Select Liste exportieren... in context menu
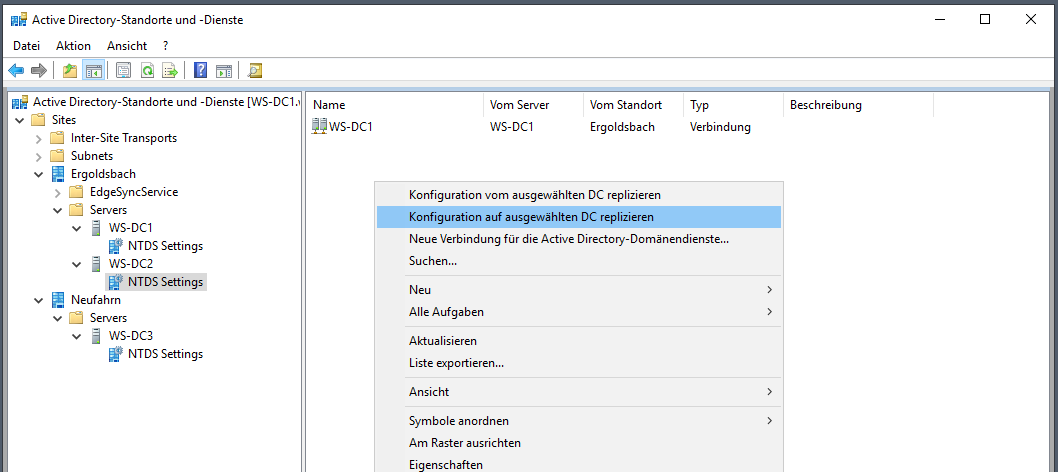 click(578, 363)
